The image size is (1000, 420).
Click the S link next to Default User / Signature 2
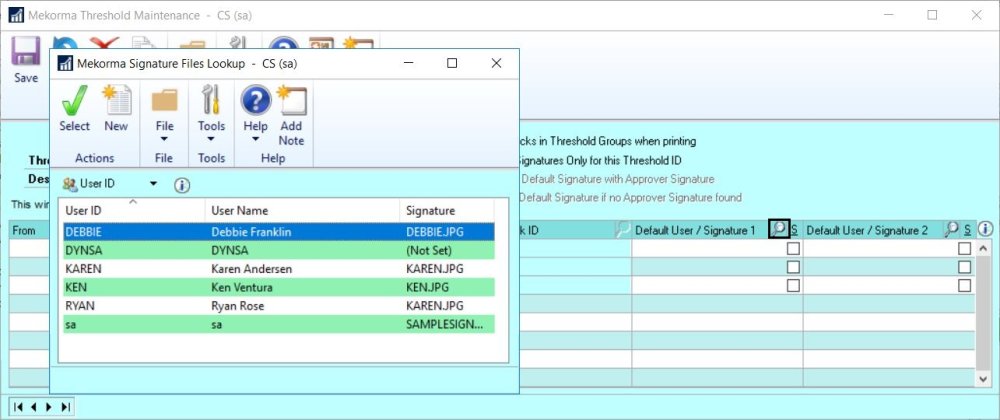click(967, 229)
